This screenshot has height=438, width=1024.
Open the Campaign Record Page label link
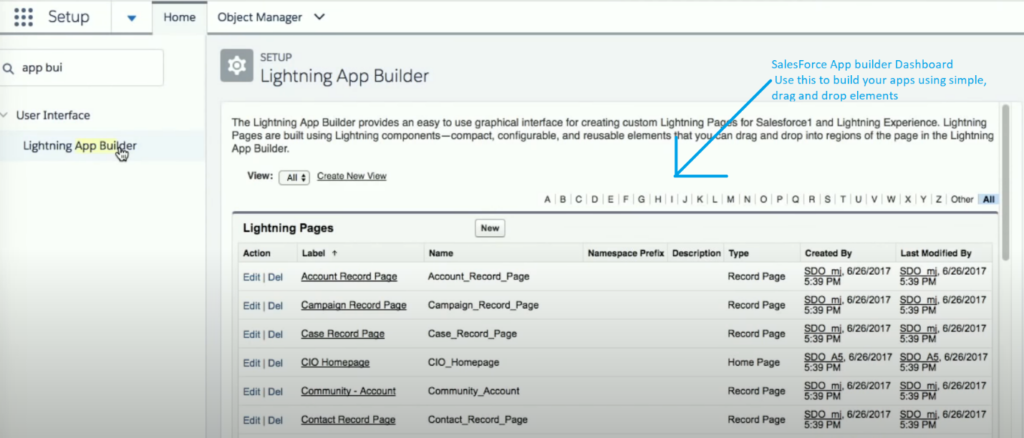coord(353,305)
